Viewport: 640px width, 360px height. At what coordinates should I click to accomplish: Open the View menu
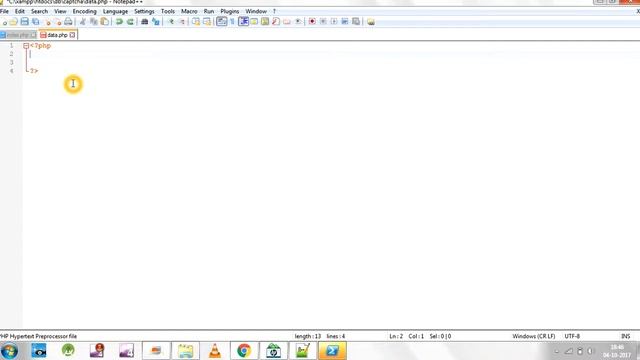coord(60,11)
